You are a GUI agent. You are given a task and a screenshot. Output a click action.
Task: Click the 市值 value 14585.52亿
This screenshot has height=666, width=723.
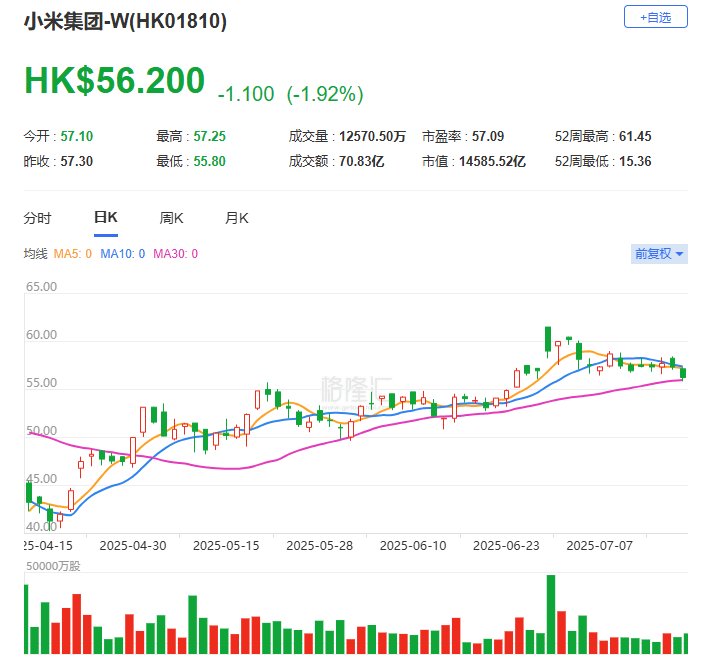coord(492,161)
